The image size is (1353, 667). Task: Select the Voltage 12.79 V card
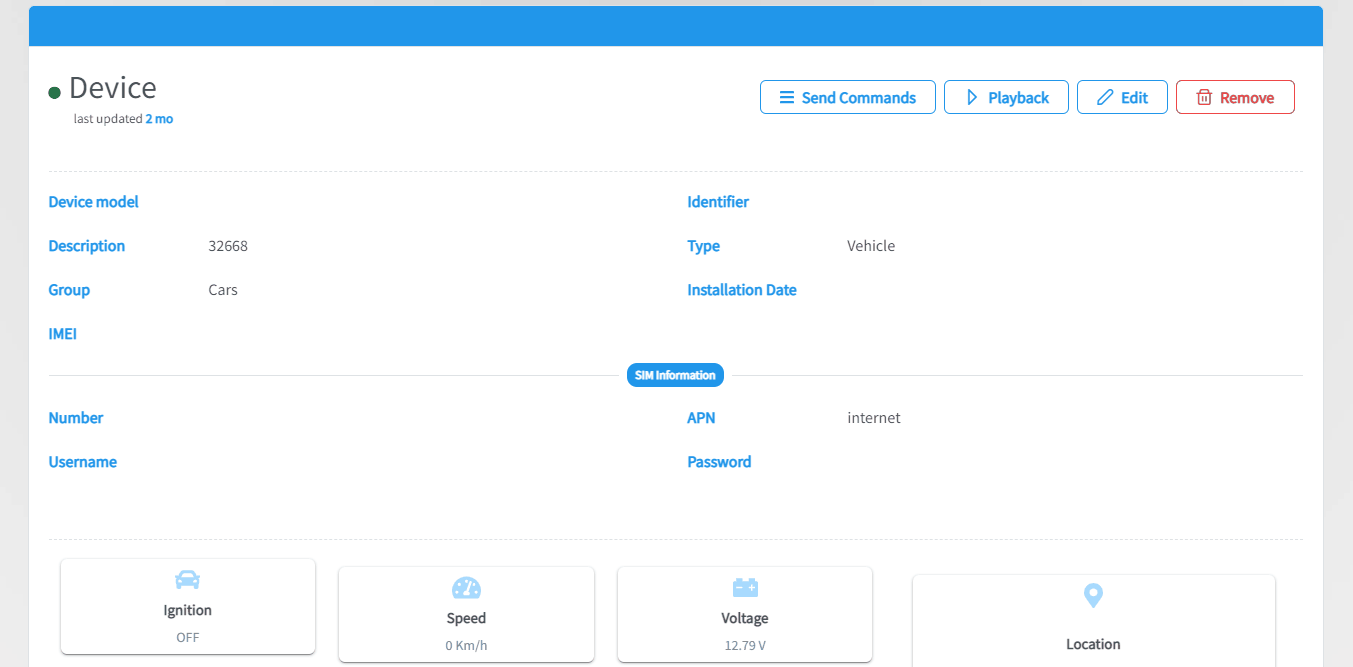click(745, 614)
